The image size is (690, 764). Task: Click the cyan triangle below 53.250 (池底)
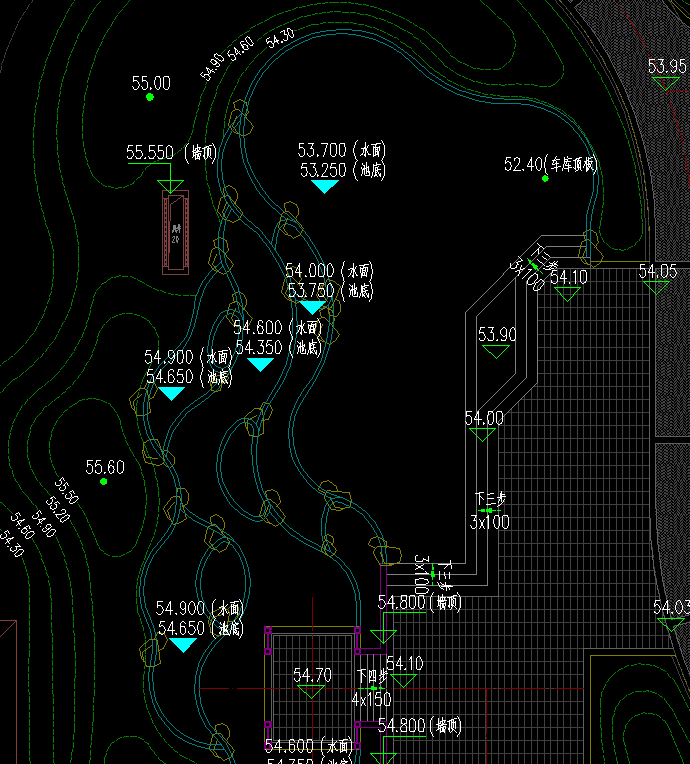(x=325, y=187)
